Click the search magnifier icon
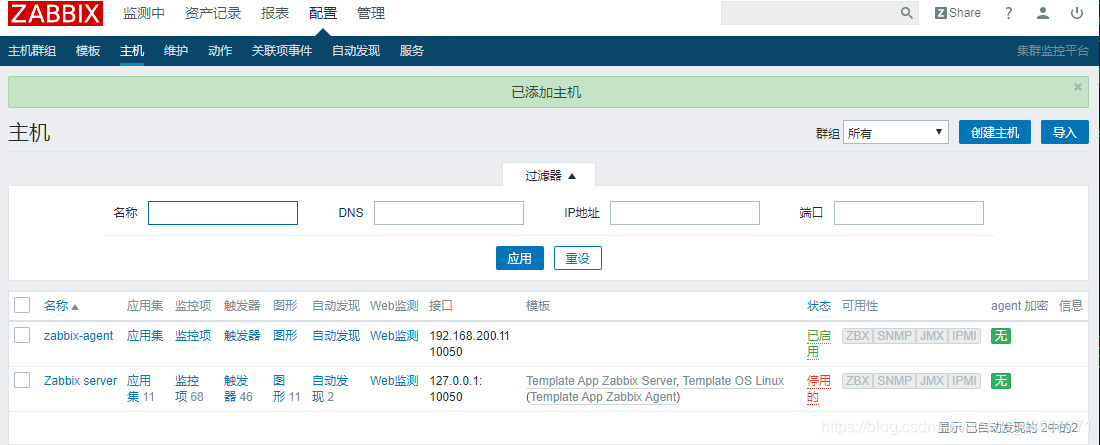 tap(906, 13)
